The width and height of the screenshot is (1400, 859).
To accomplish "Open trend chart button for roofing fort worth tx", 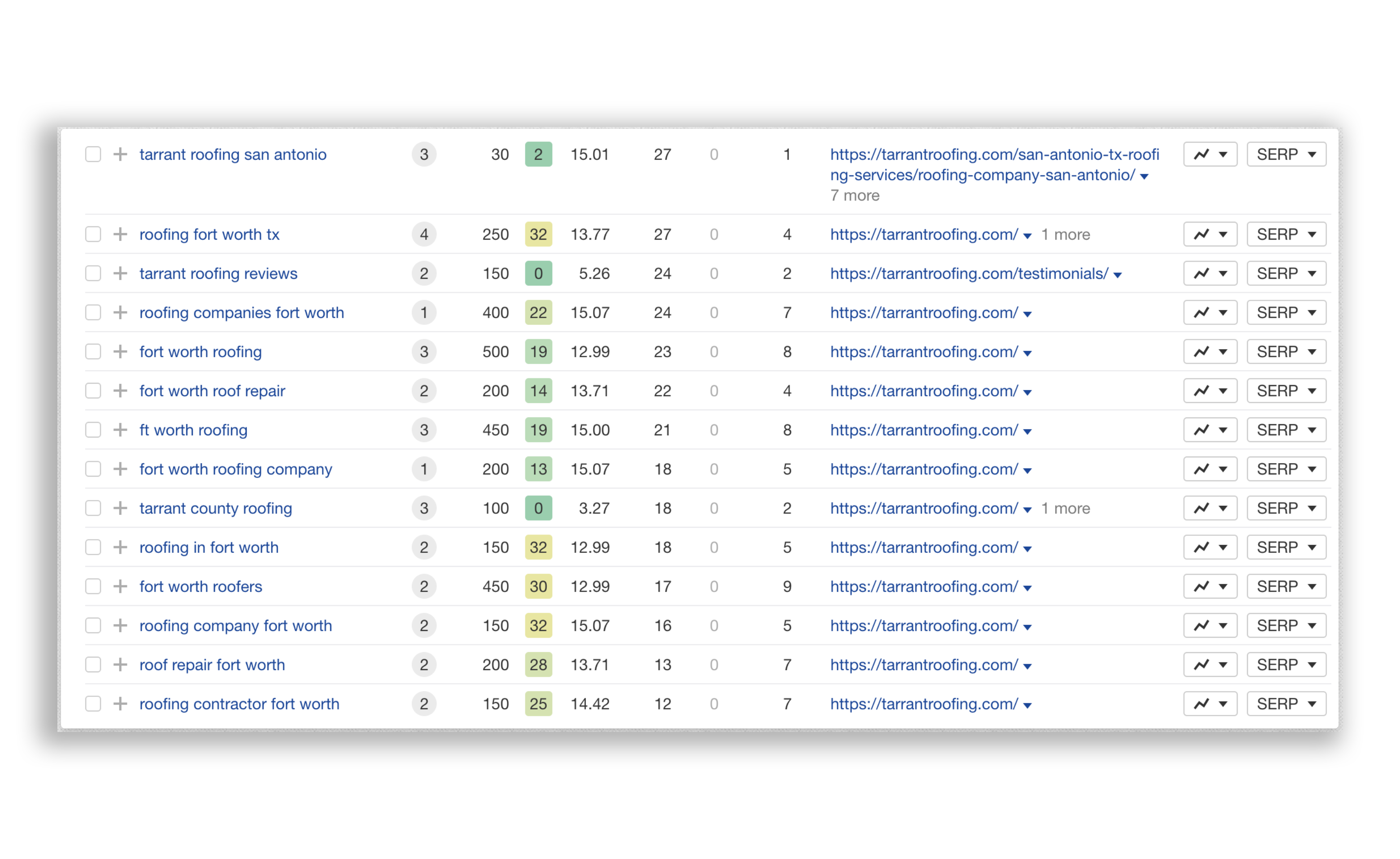I will click(x=1210, y=234).
